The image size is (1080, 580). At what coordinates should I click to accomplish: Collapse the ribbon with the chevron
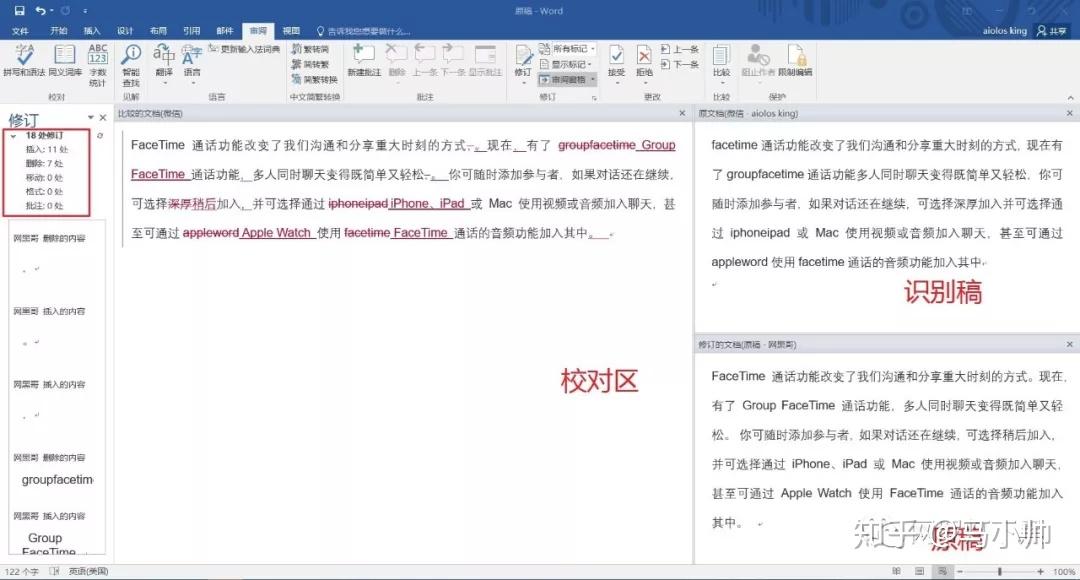(1070, 98)
